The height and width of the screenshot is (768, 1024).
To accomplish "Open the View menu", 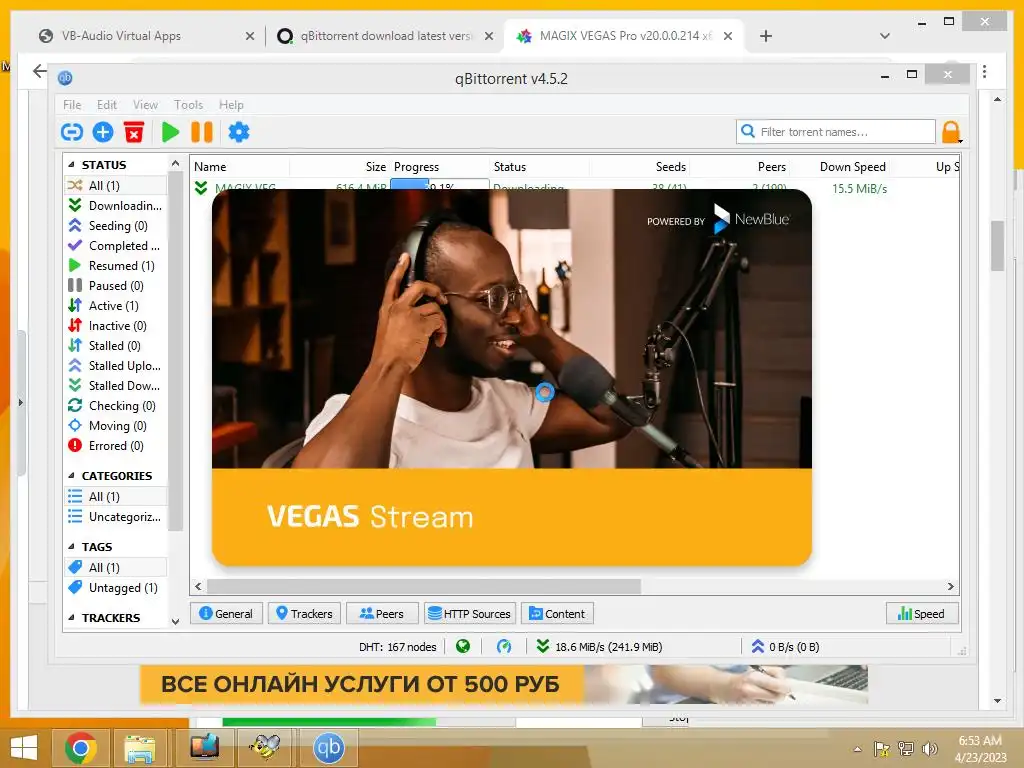I will click(x=145, y=104).
